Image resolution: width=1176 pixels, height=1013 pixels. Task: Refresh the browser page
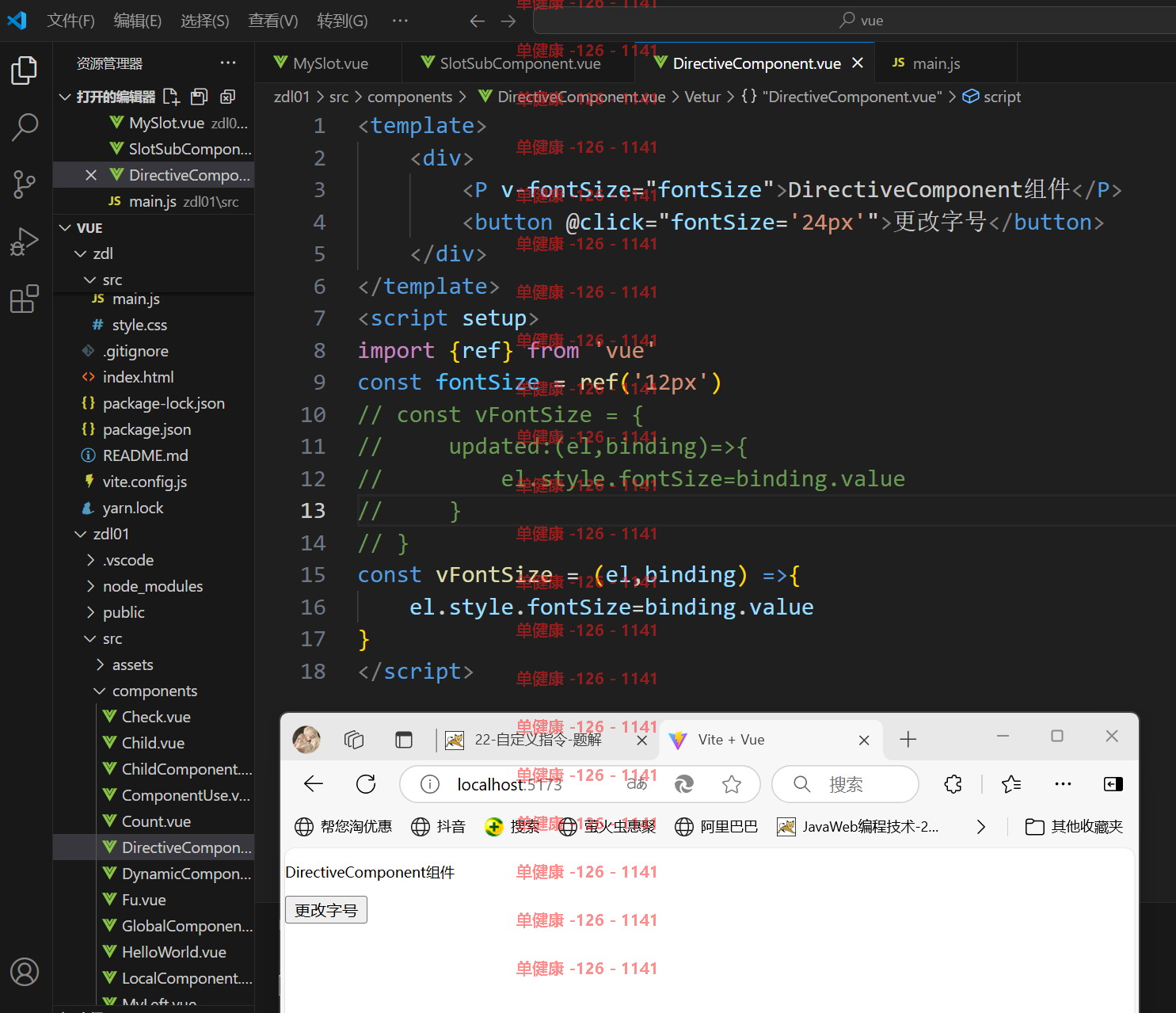pos(366,784)
